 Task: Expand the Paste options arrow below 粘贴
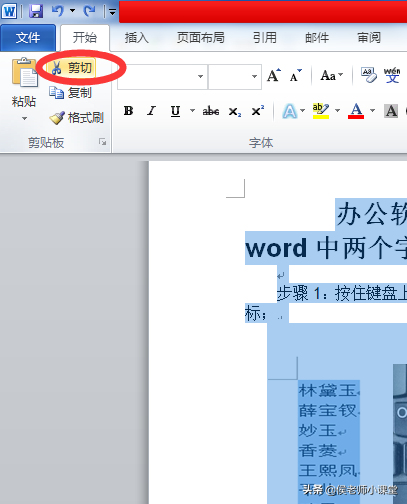[x=24, y=118]
